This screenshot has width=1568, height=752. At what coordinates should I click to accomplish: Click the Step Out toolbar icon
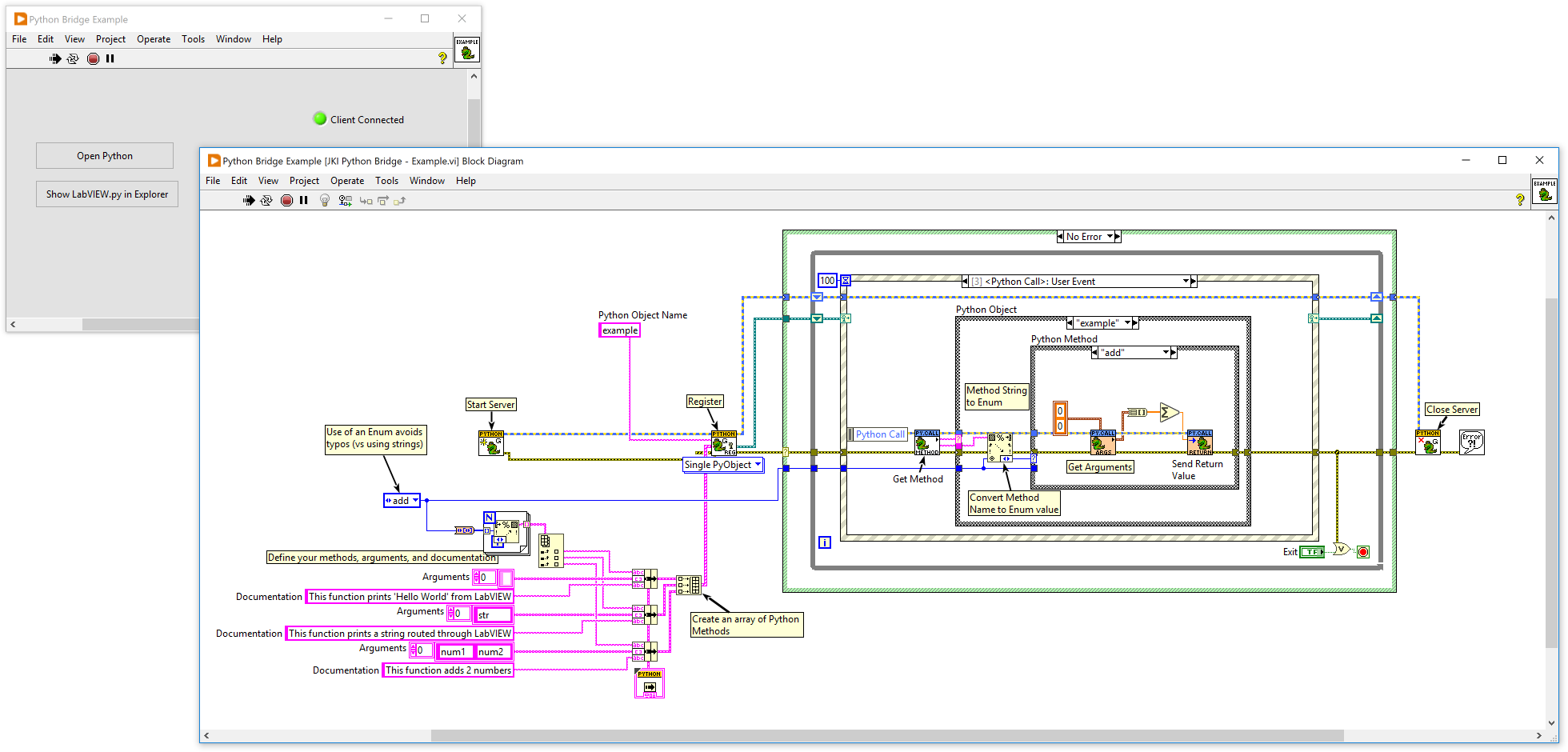point(399,200)
